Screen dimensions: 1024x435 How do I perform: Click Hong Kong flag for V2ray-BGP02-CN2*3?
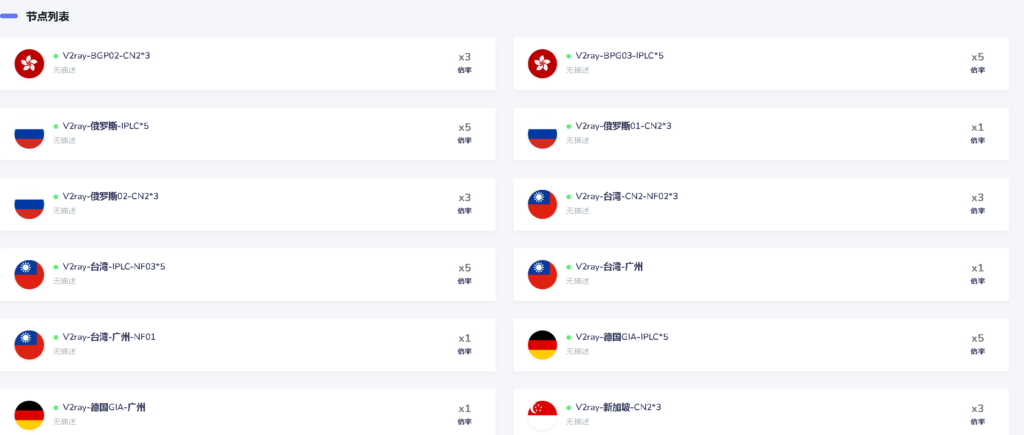(x=29, y=63)
